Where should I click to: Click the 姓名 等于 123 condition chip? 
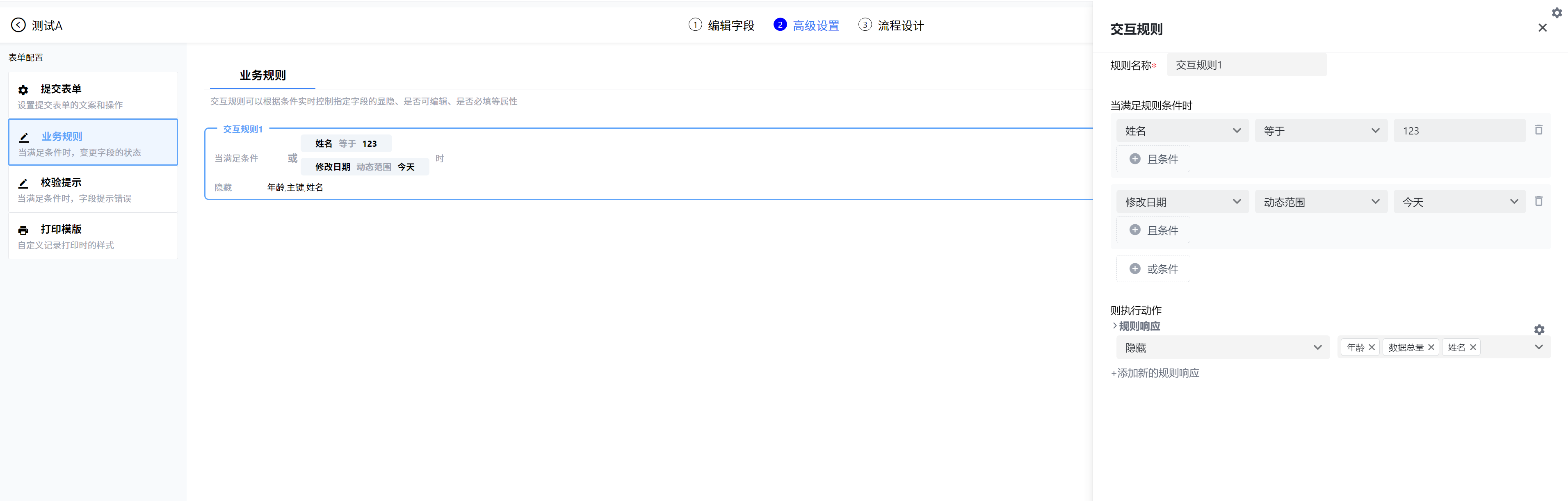pyautogui.click(x=346, y=143)
